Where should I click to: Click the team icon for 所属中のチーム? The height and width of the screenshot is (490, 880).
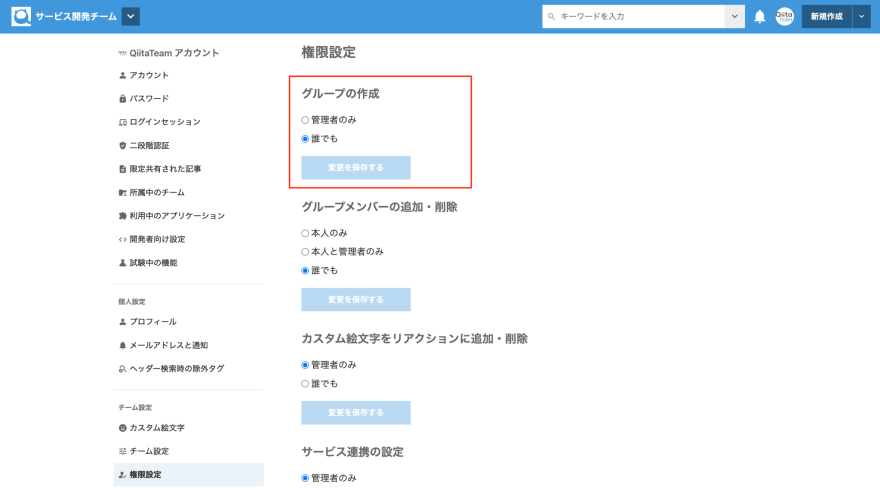tap(122, 193)
